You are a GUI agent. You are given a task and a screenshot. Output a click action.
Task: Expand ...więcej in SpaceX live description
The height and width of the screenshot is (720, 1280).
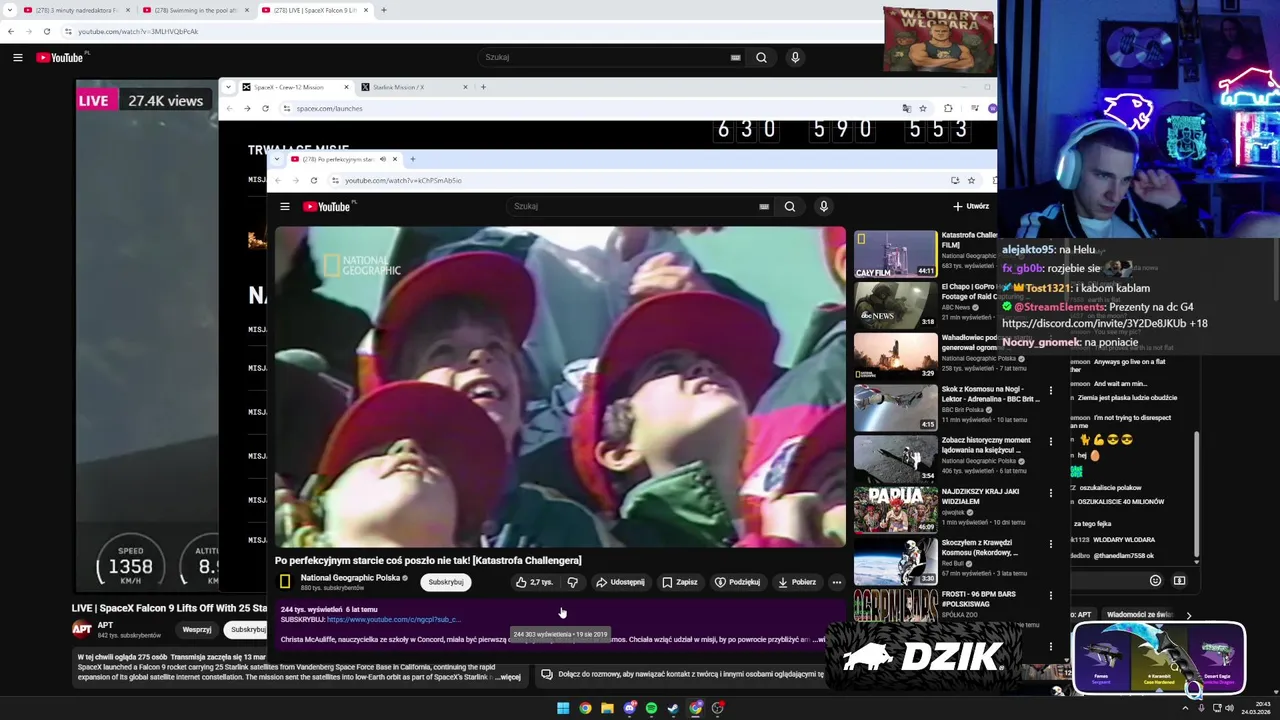point(508,677)
